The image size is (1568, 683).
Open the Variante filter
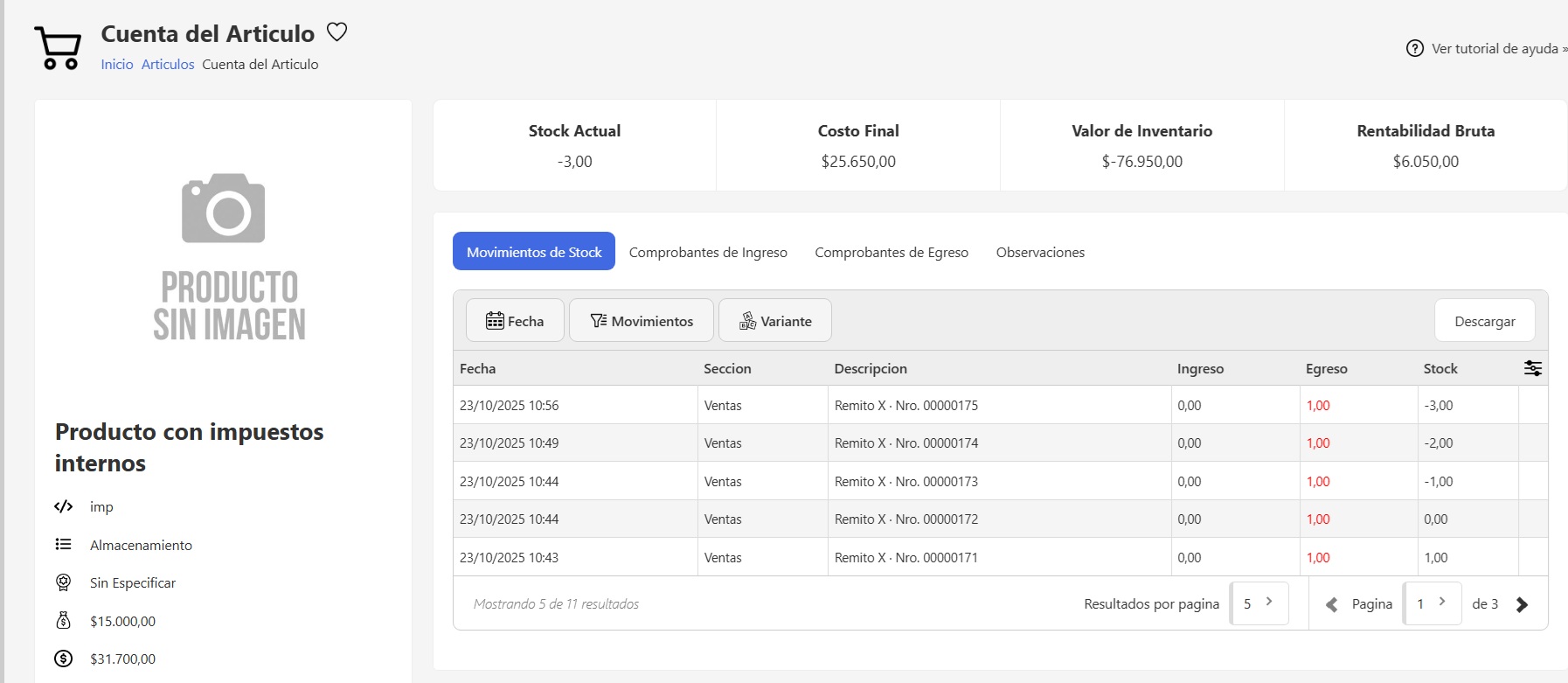[x=774, y=321]
